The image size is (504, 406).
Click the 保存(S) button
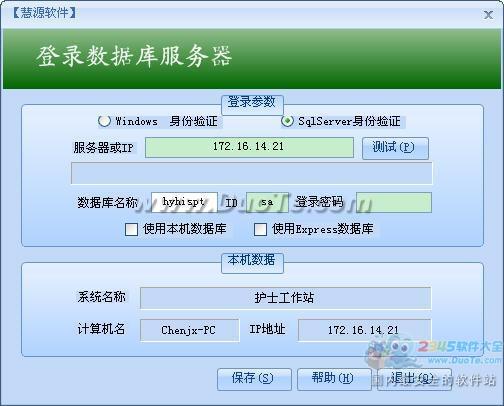254,379
